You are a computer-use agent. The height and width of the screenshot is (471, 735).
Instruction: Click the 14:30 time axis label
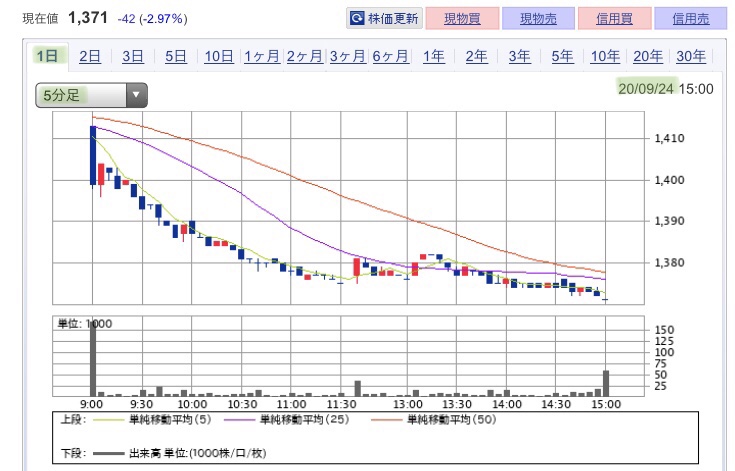[x=556, y=404]
